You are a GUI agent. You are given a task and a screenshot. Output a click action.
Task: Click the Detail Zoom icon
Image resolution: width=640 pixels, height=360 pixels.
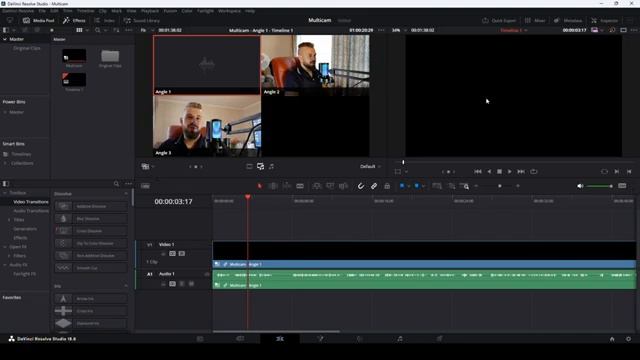click(x=451, y=186)
